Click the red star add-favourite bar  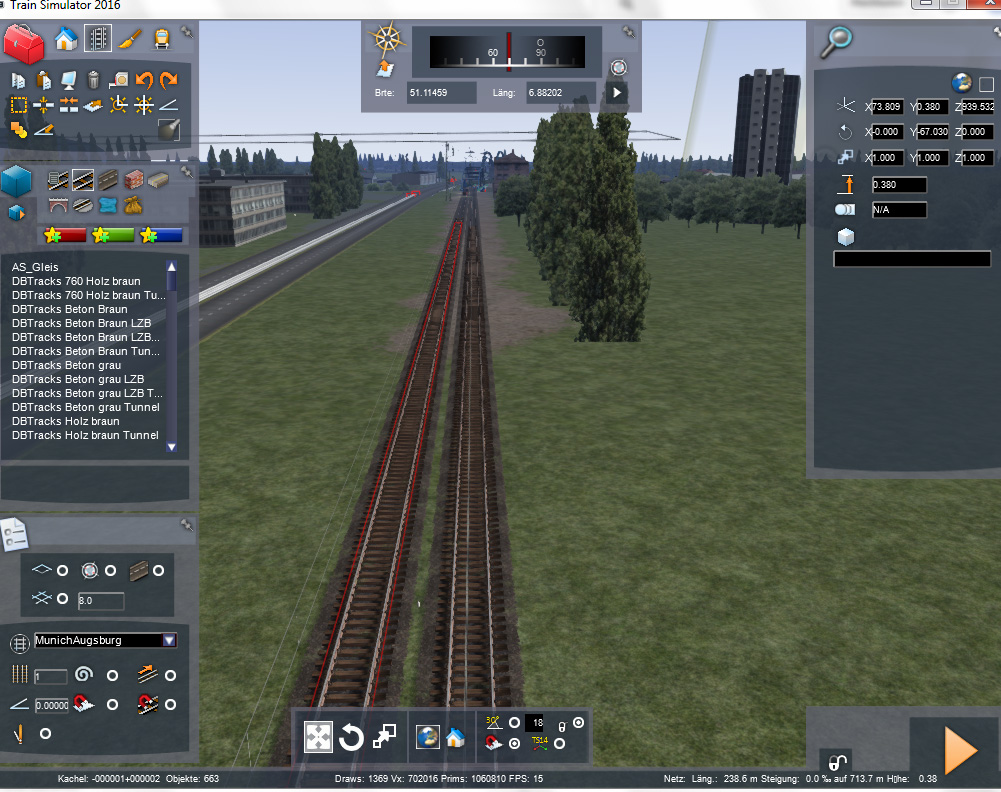pyautogui.click(x=64, y=235)
